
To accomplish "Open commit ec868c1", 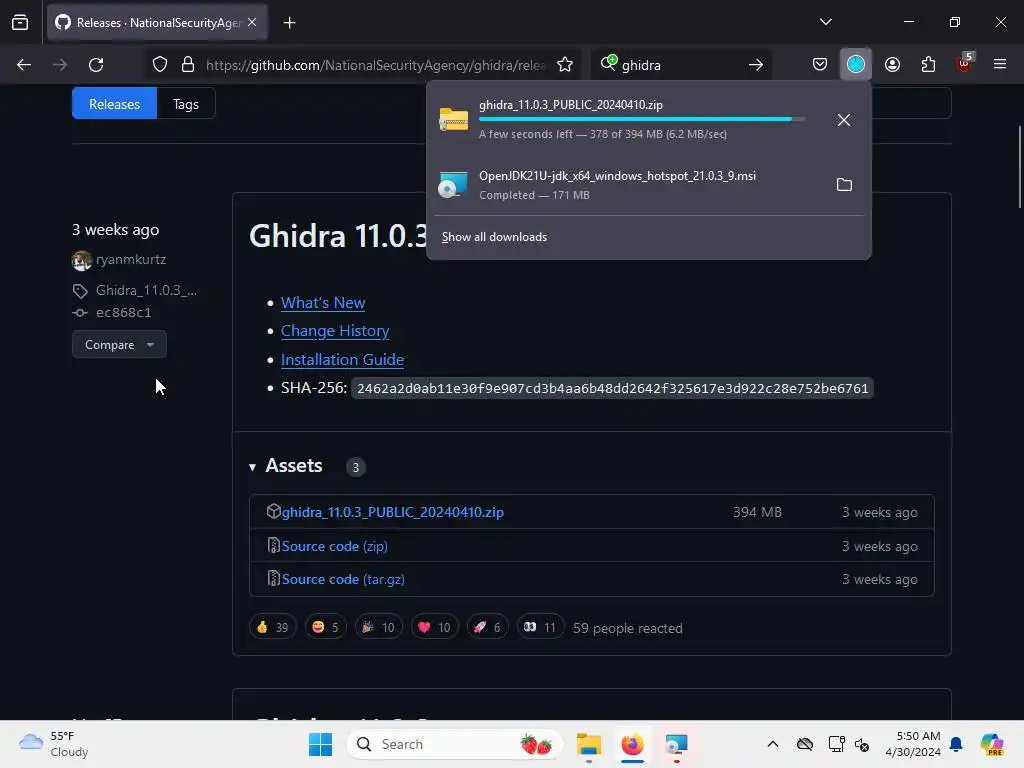I will 123,313.
